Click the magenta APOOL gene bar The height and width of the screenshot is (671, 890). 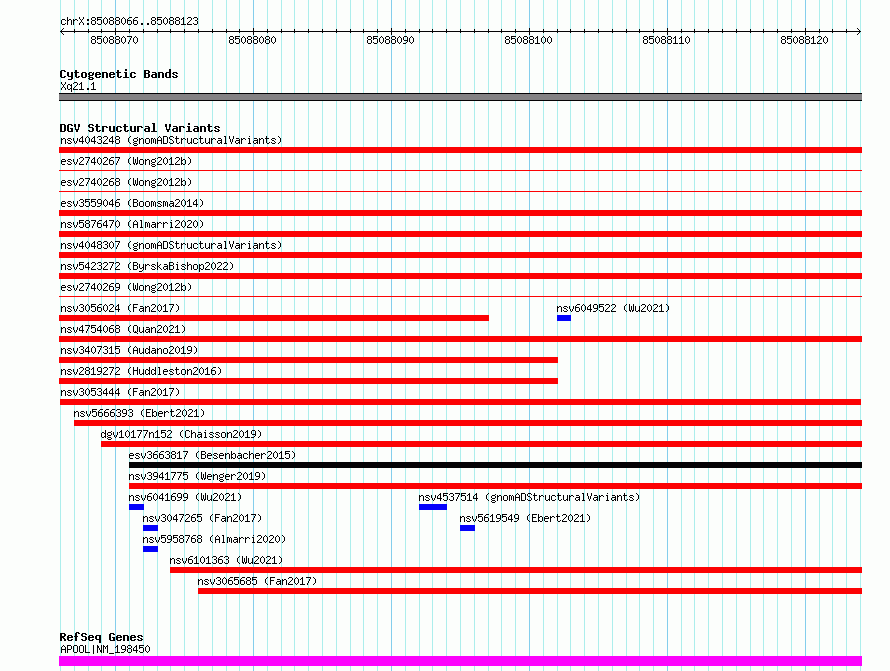point(460,661)
